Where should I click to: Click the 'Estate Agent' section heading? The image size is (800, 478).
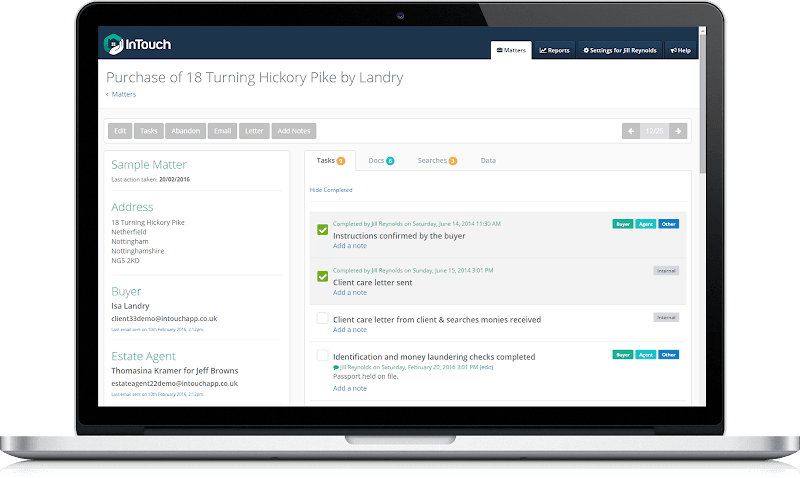[x=143, y=356]
